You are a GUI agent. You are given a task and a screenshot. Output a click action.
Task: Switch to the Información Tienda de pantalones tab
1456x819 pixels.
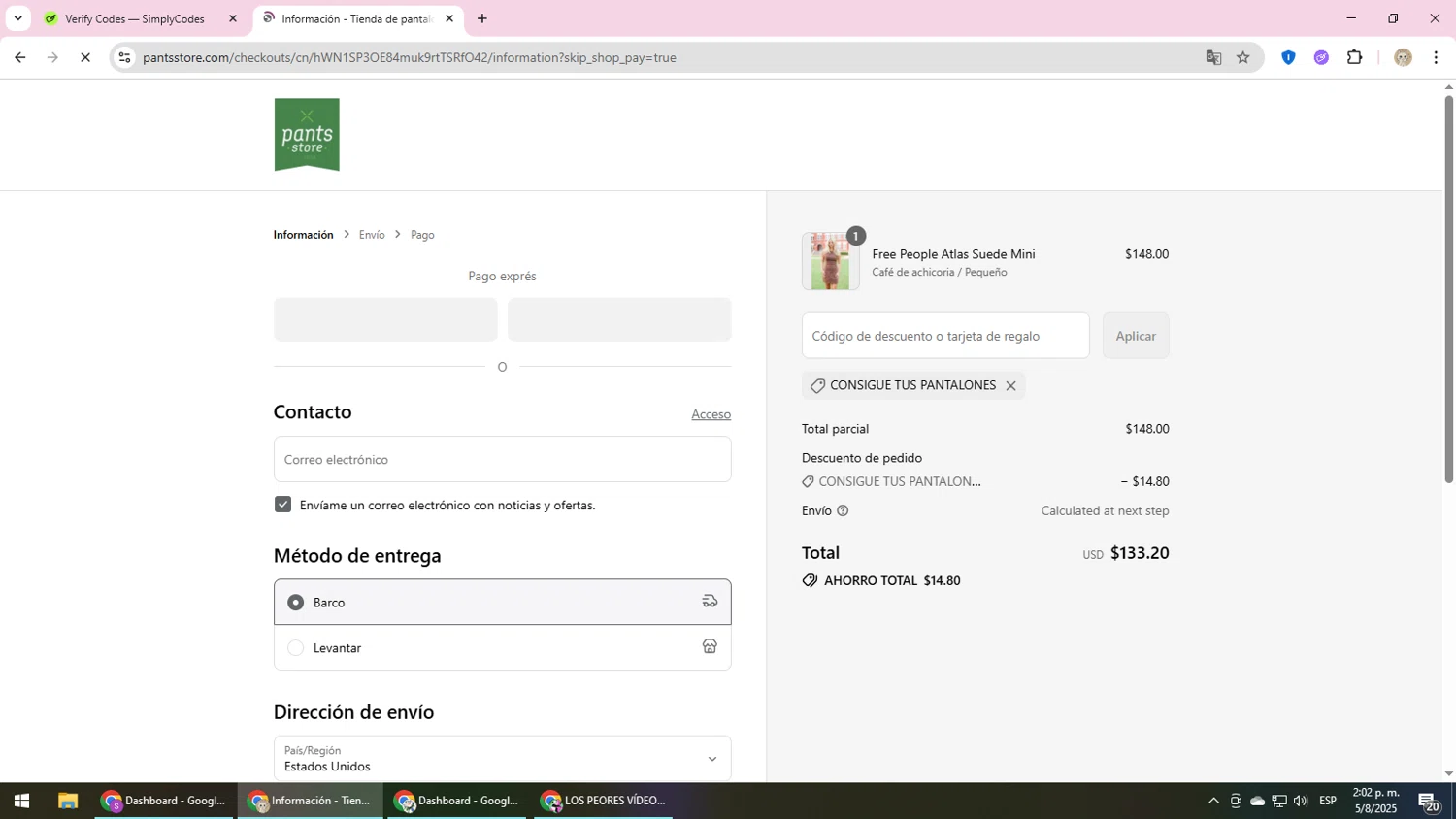pos(357,18)
